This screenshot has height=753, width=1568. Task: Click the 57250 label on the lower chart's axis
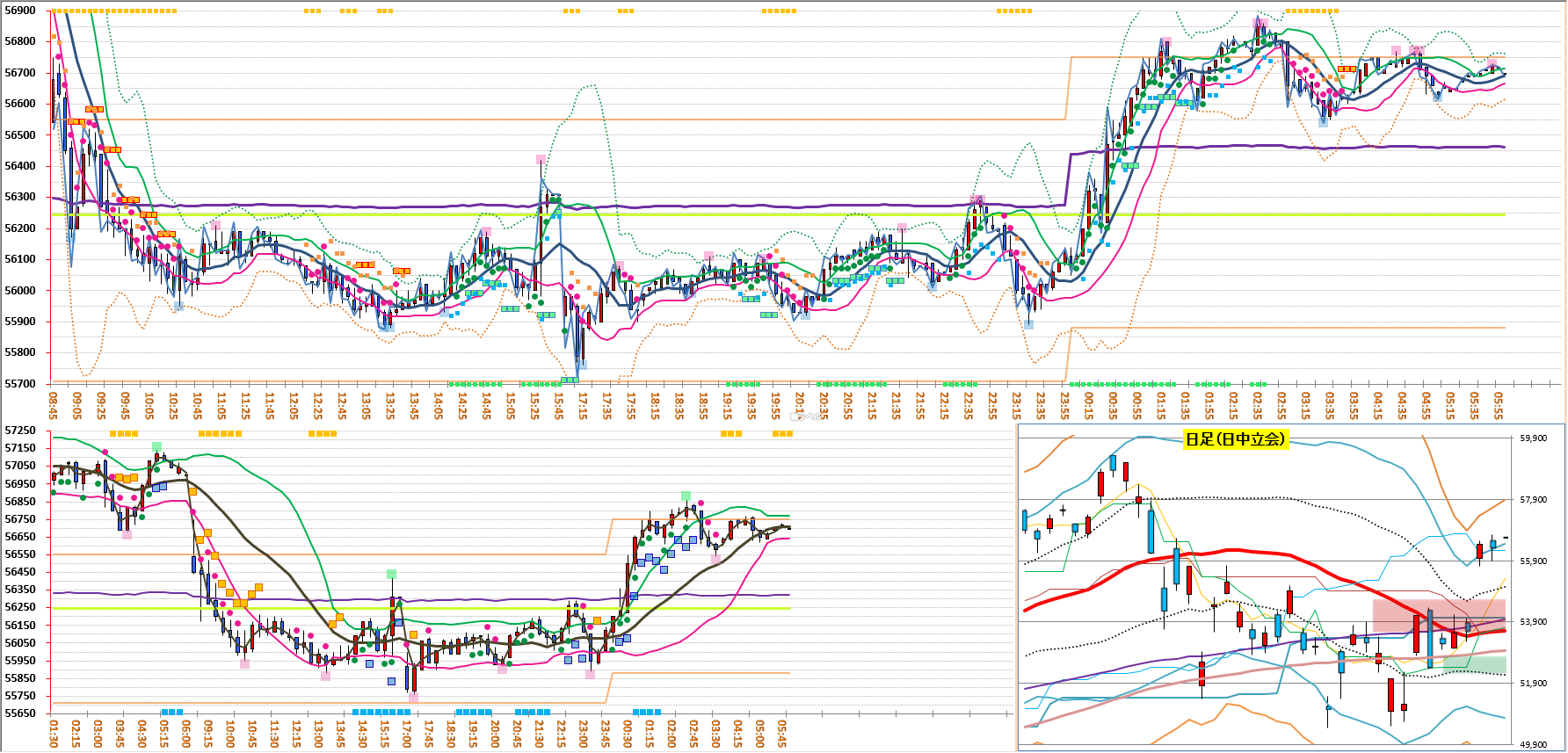20,430
